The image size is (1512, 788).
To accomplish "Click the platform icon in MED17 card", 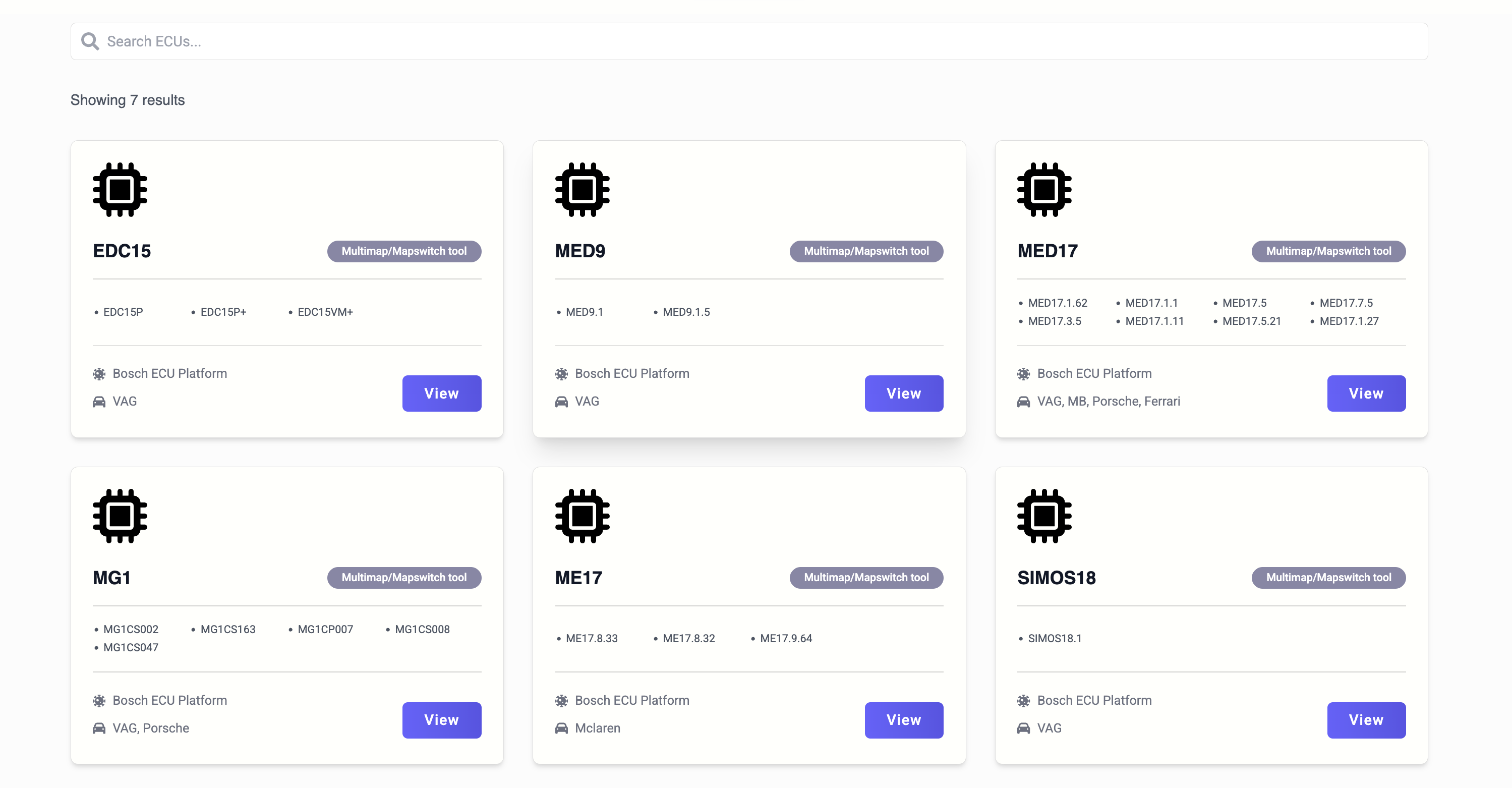I will pos(1024,373).
